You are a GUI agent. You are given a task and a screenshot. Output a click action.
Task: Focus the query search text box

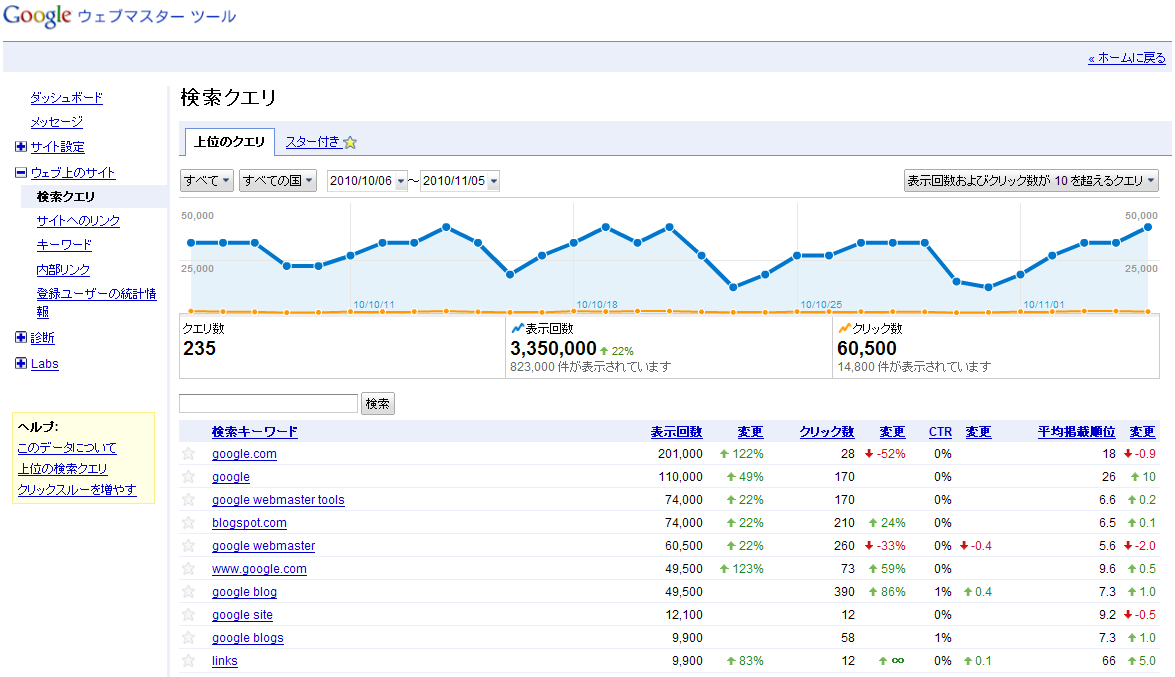click(268, 403)
